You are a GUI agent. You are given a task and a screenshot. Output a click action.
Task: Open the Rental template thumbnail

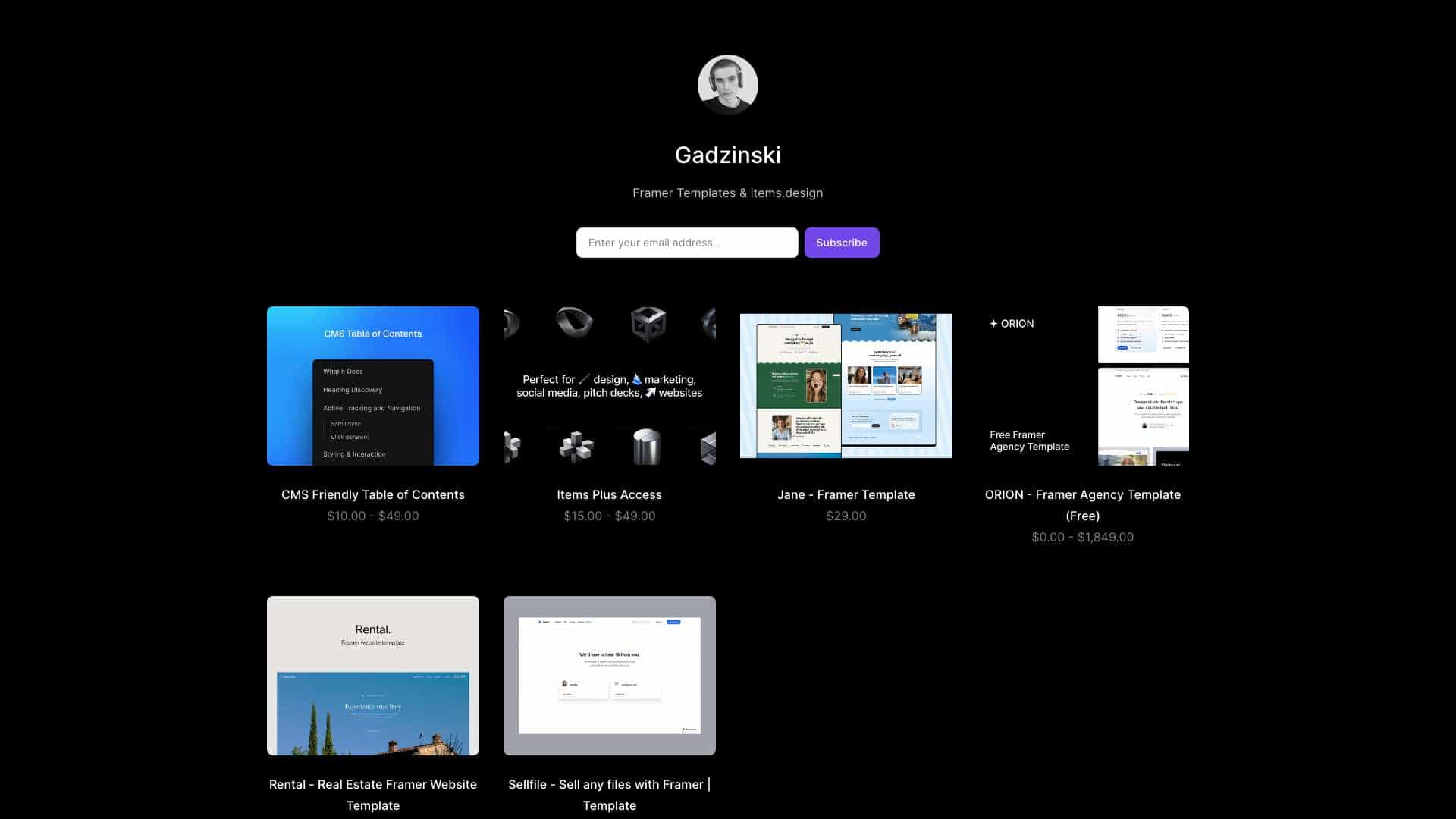click(373, 676)
